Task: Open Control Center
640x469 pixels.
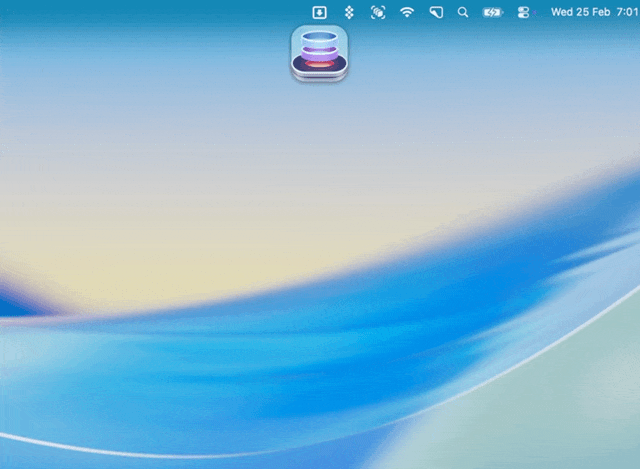Action: click(523, 13)
